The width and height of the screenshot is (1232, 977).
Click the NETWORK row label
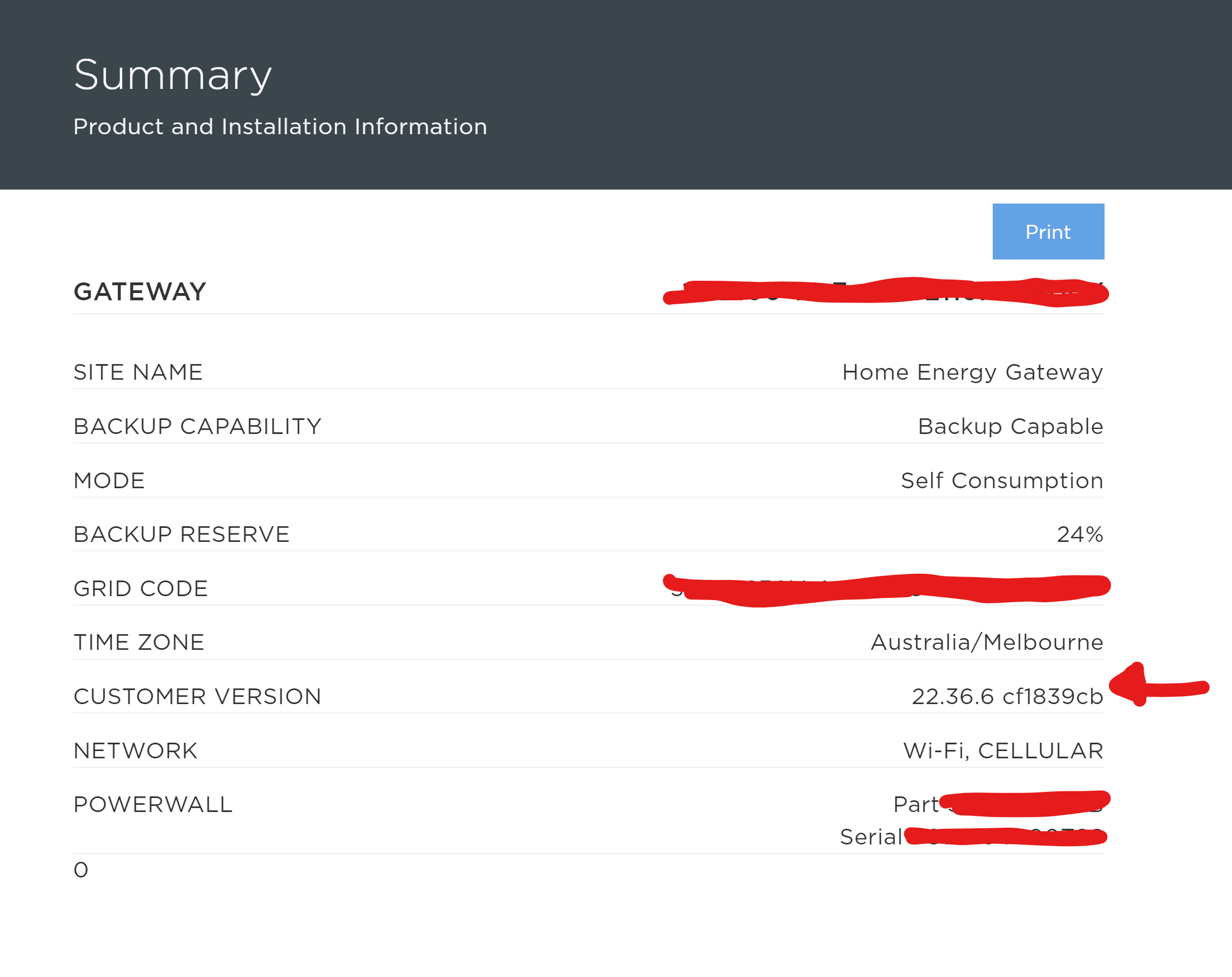135,749
